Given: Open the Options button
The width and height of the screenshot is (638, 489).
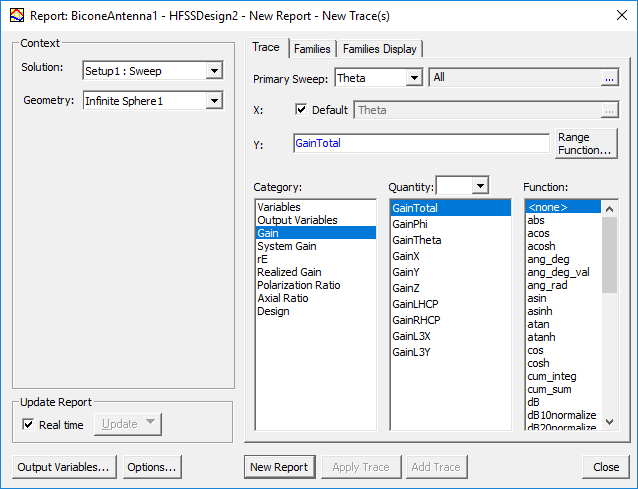Looking at the screenshot, I should [152, 467].
